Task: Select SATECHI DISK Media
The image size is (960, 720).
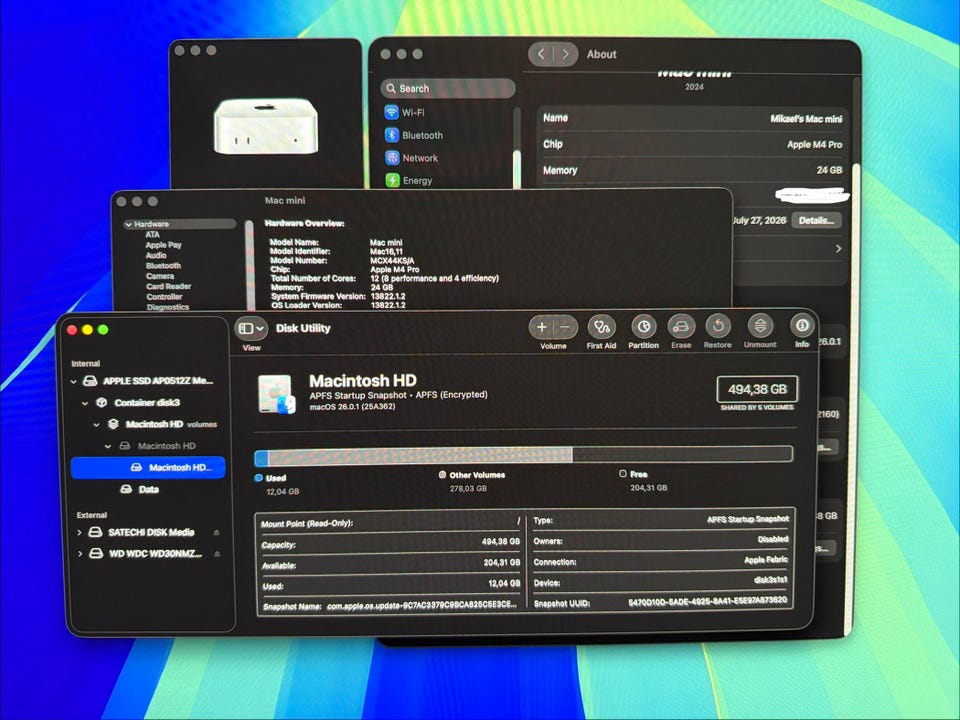Action: click(x=142, y=532)
